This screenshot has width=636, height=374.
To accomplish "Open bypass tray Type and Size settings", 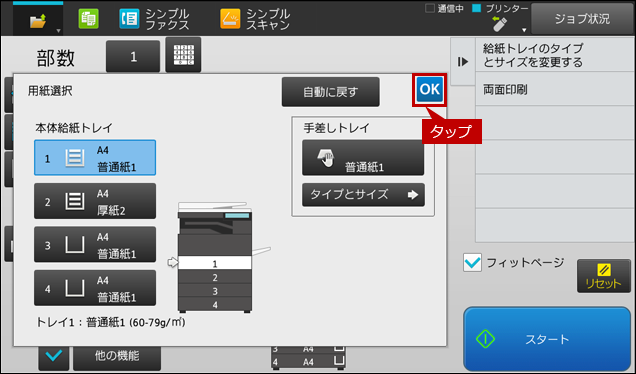I will tap(363, 195).
